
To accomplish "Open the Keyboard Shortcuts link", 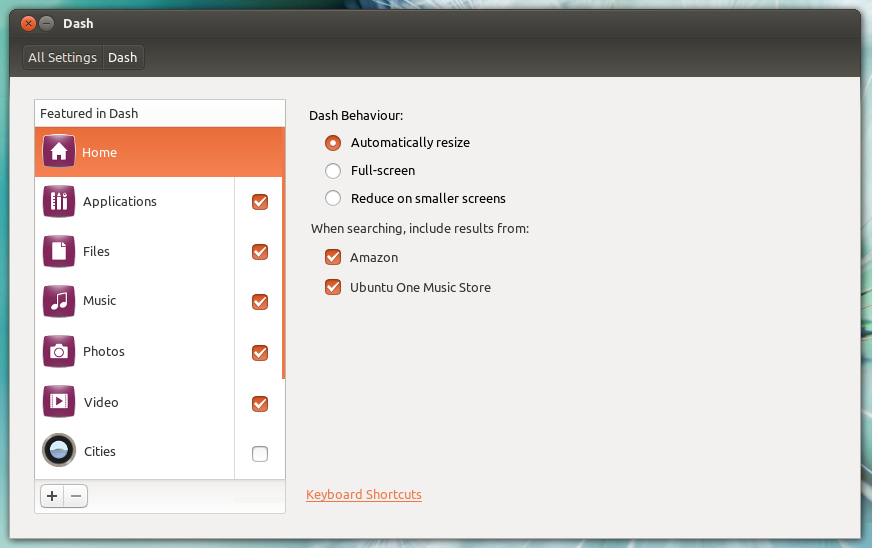I will (x=364, y=494).
